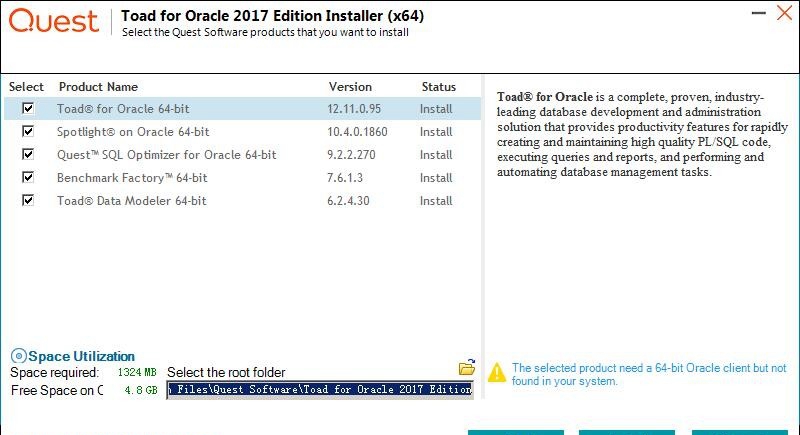This screenshot has height=435, width=800.
Task: Click the Version column header
Action: coord(350,87)
